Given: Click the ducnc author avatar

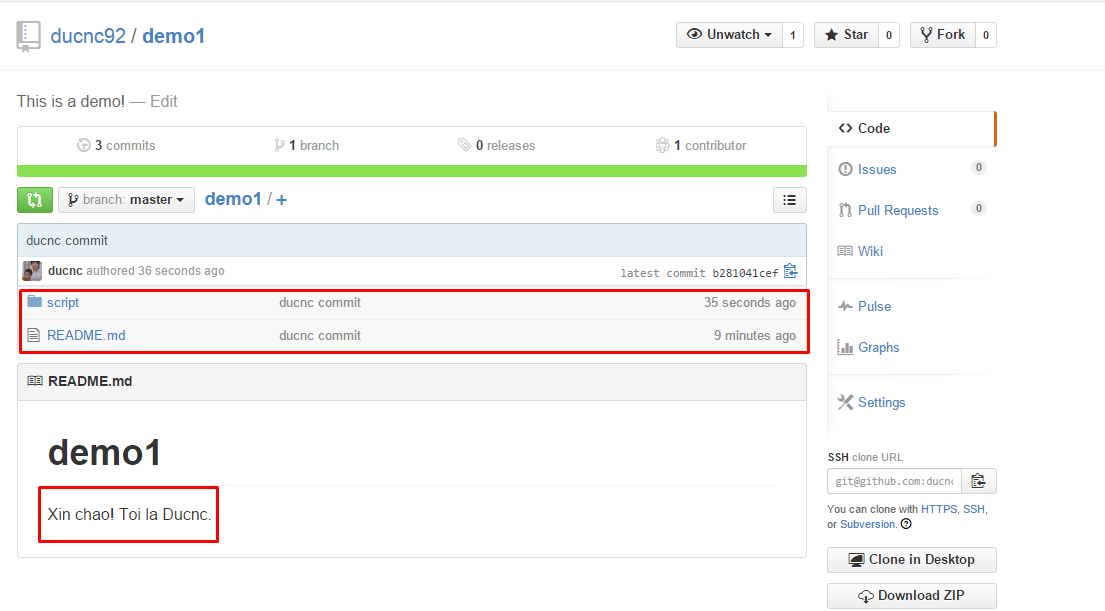Looking at the screenshot, I should click(32, 271).
